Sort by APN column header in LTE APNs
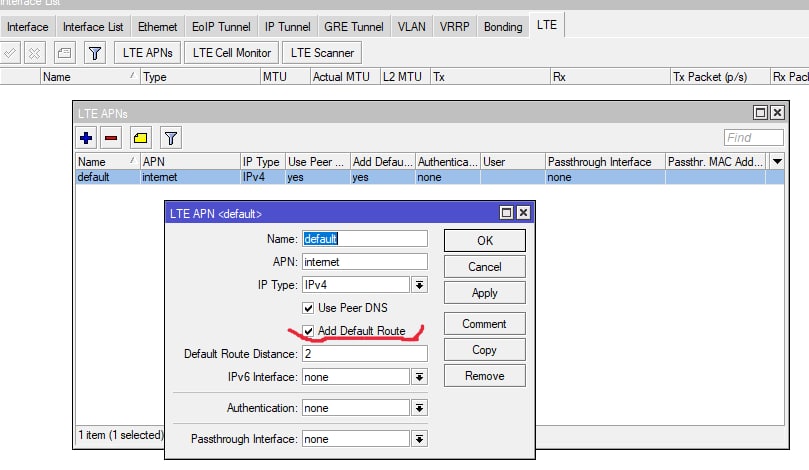Image resolution: width=809 pixels, height=470 pixels. click(x=190, y=161)
